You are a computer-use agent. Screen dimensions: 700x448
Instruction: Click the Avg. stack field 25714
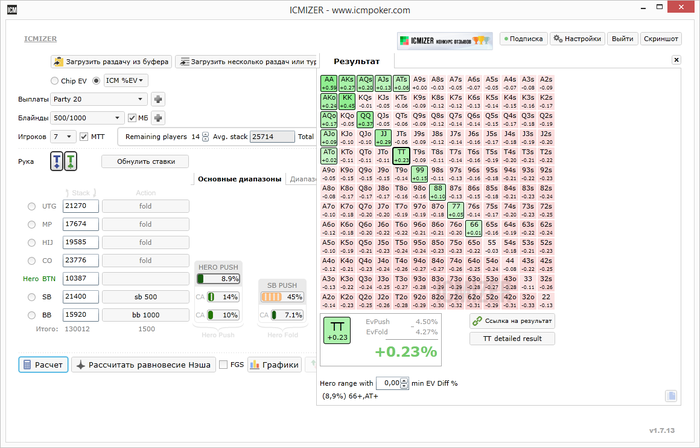click(x=272, y=137)
